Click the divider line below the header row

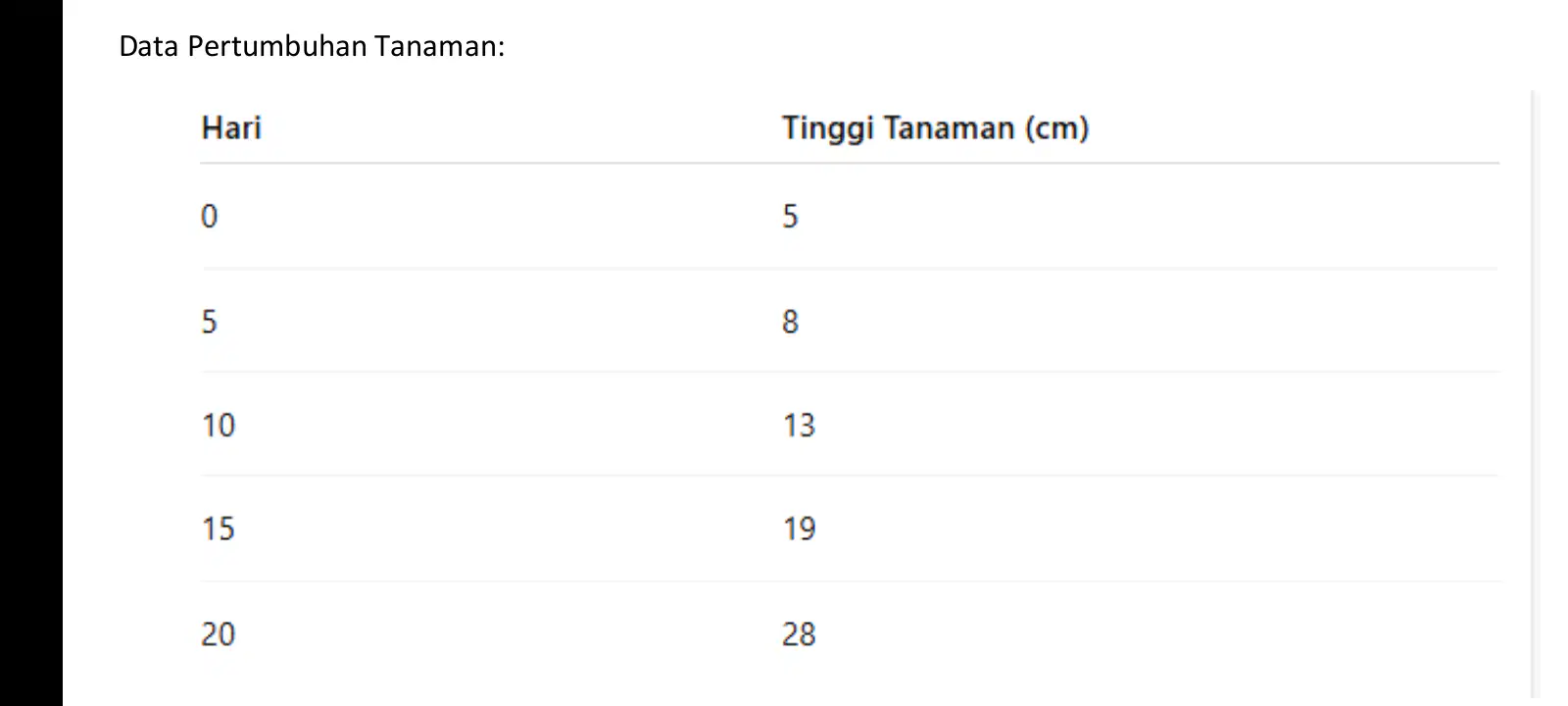850,163
